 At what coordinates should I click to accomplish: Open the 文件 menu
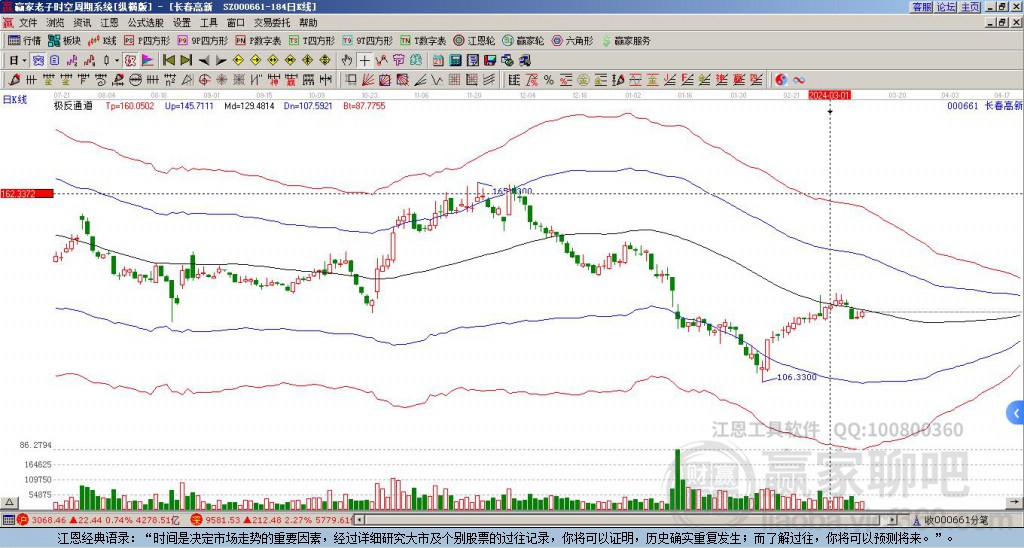[x=28, y=23]
